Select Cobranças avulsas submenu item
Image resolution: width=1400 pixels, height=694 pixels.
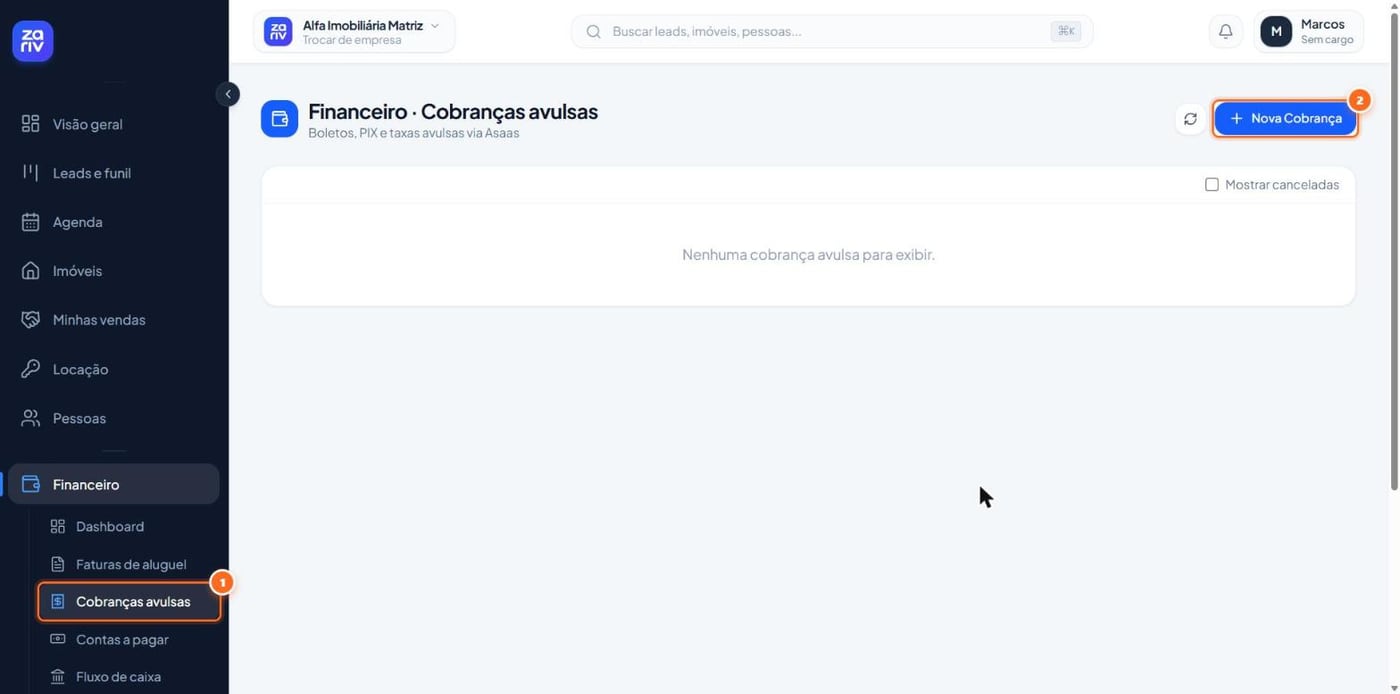click(129, 602)
